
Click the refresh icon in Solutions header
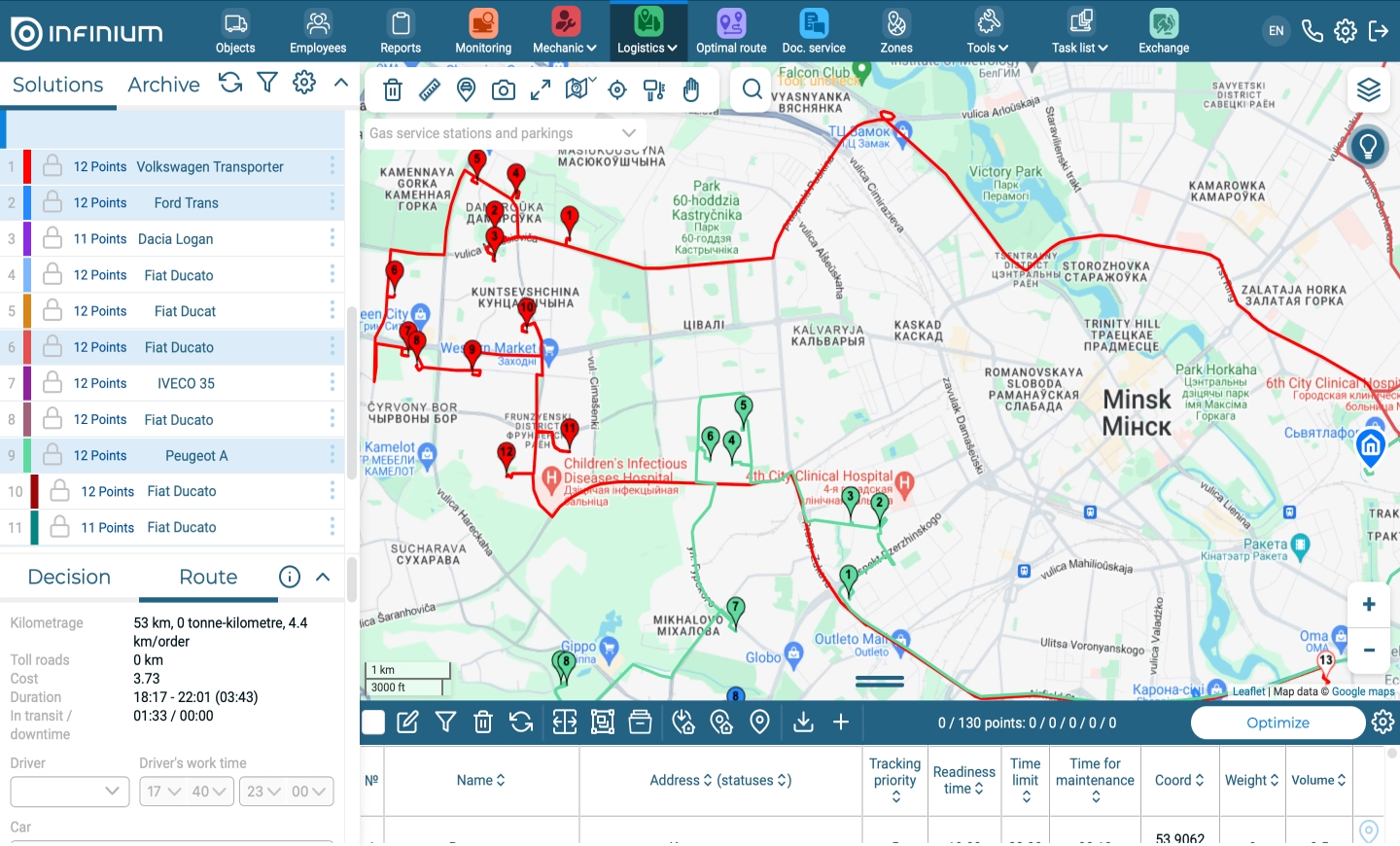click(230, 84)
